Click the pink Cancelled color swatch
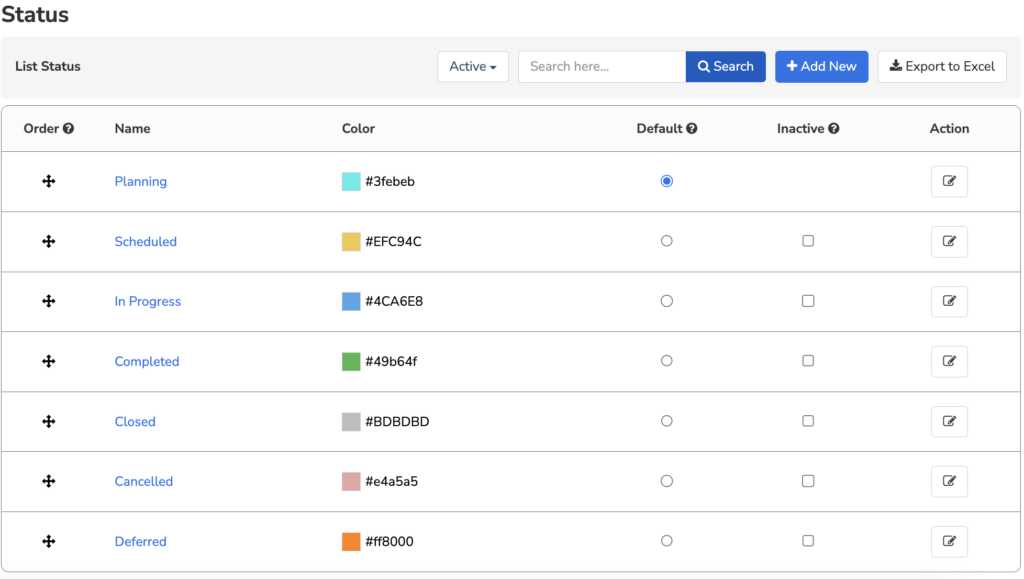This screenshot has width=1024, height=579. (x=351, y=482)
